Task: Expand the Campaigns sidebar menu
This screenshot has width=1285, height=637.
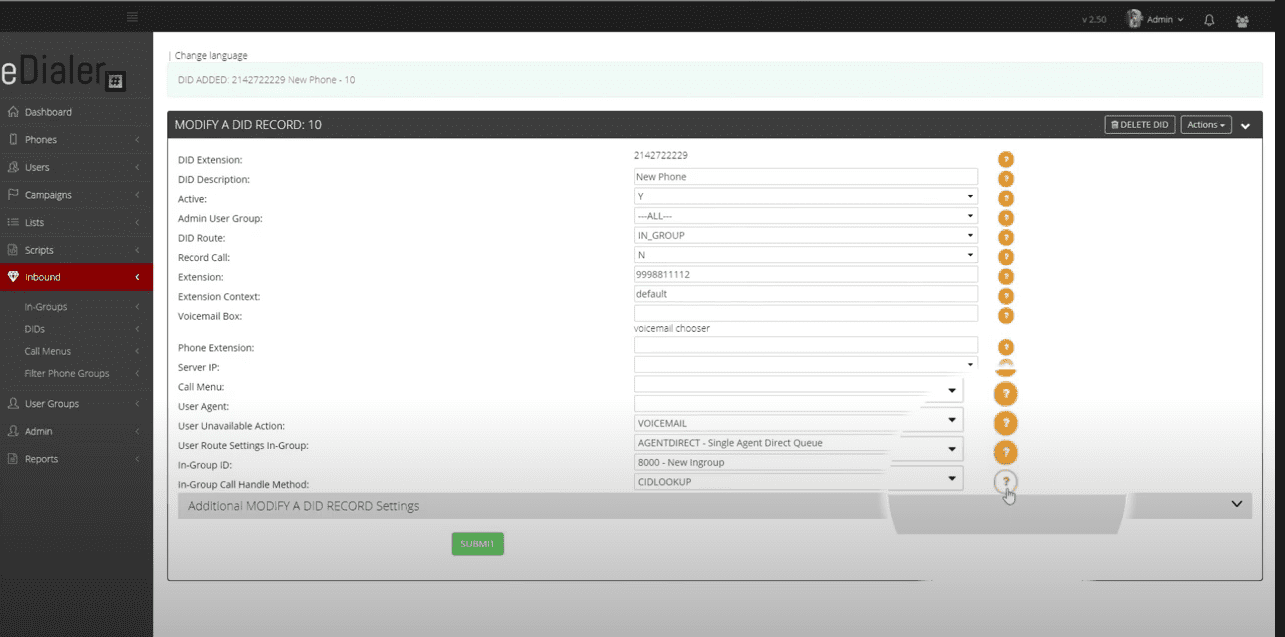Action: pos(76,194)
